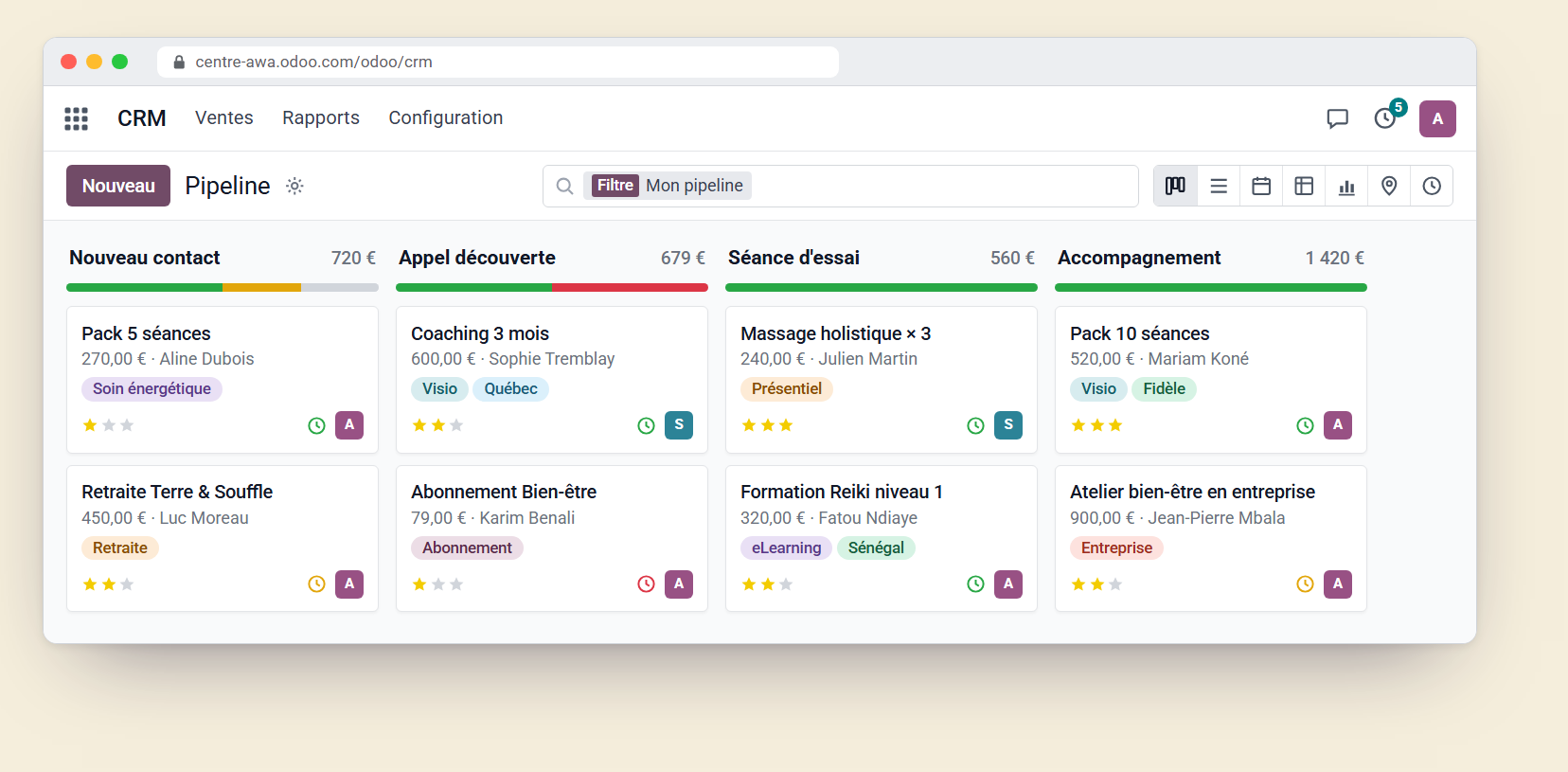Click the search magnifier icon
The image size is (1568, 772).
point(564,186)
